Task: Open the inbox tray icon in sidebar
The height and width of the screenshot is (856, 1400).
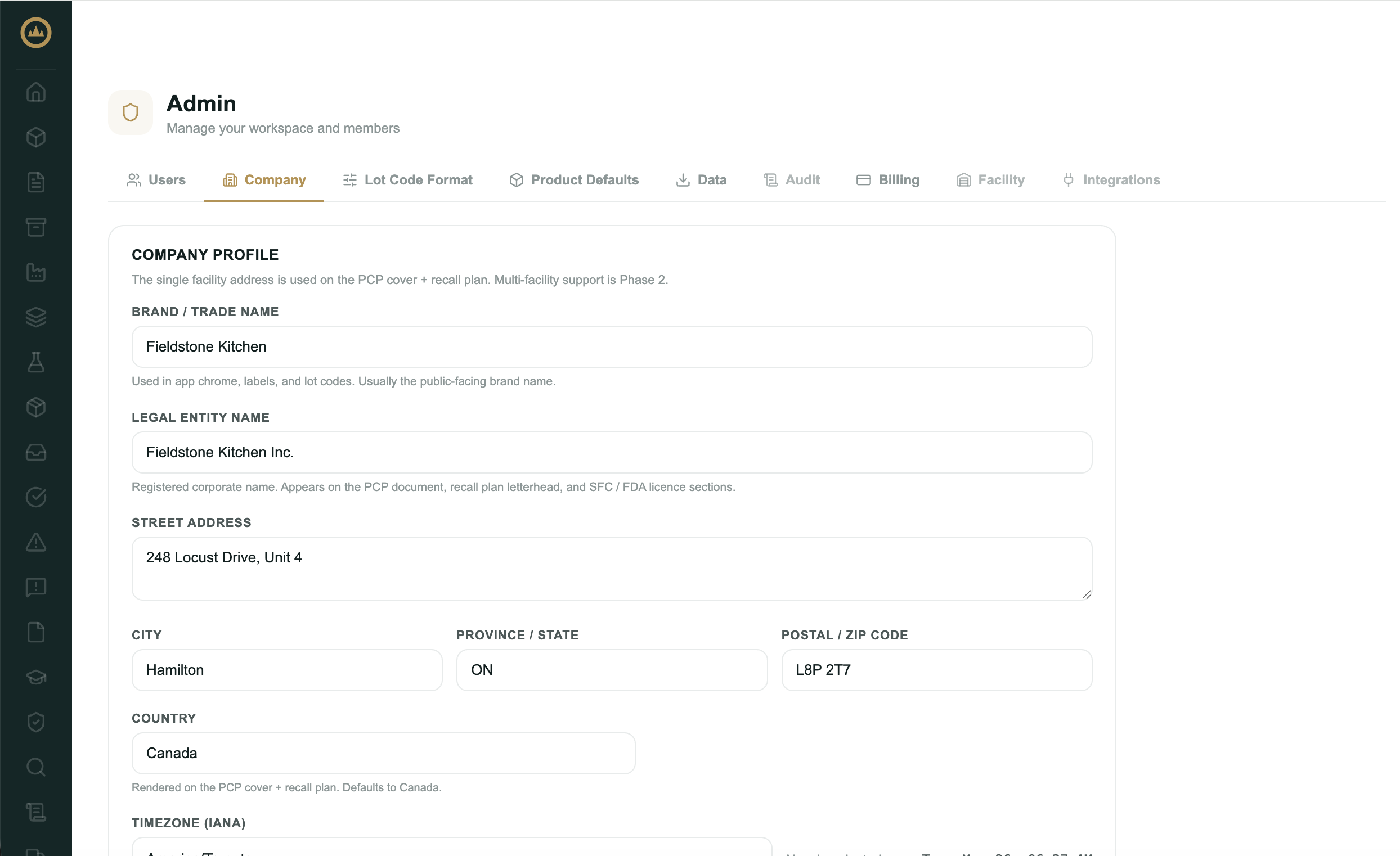Action: [36, 452]
